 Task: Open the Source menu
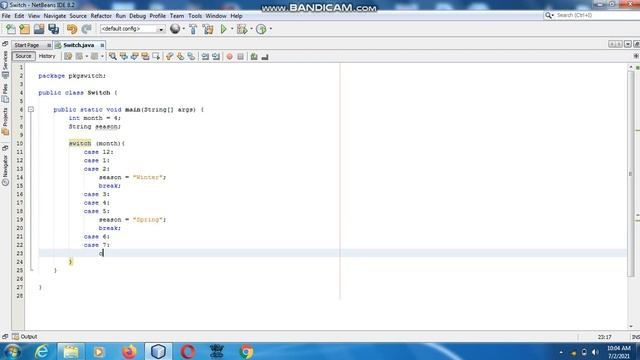coord(78,16)
